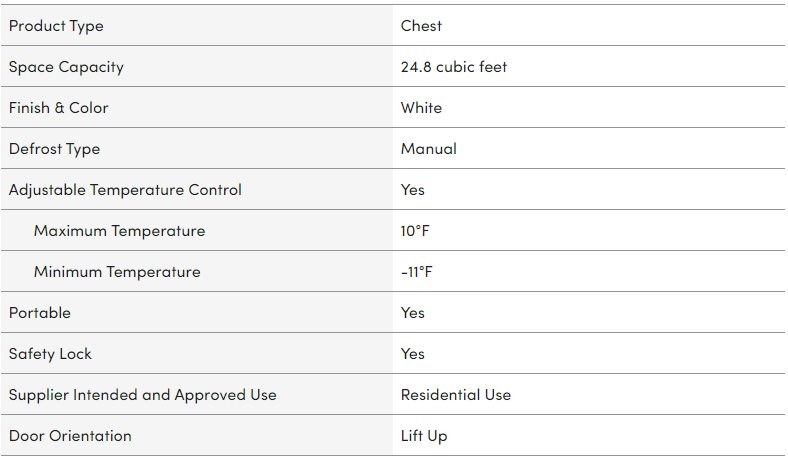Select the Residential Use value
The width and height of the screenshot is (788, 460).
click(455, 395)
